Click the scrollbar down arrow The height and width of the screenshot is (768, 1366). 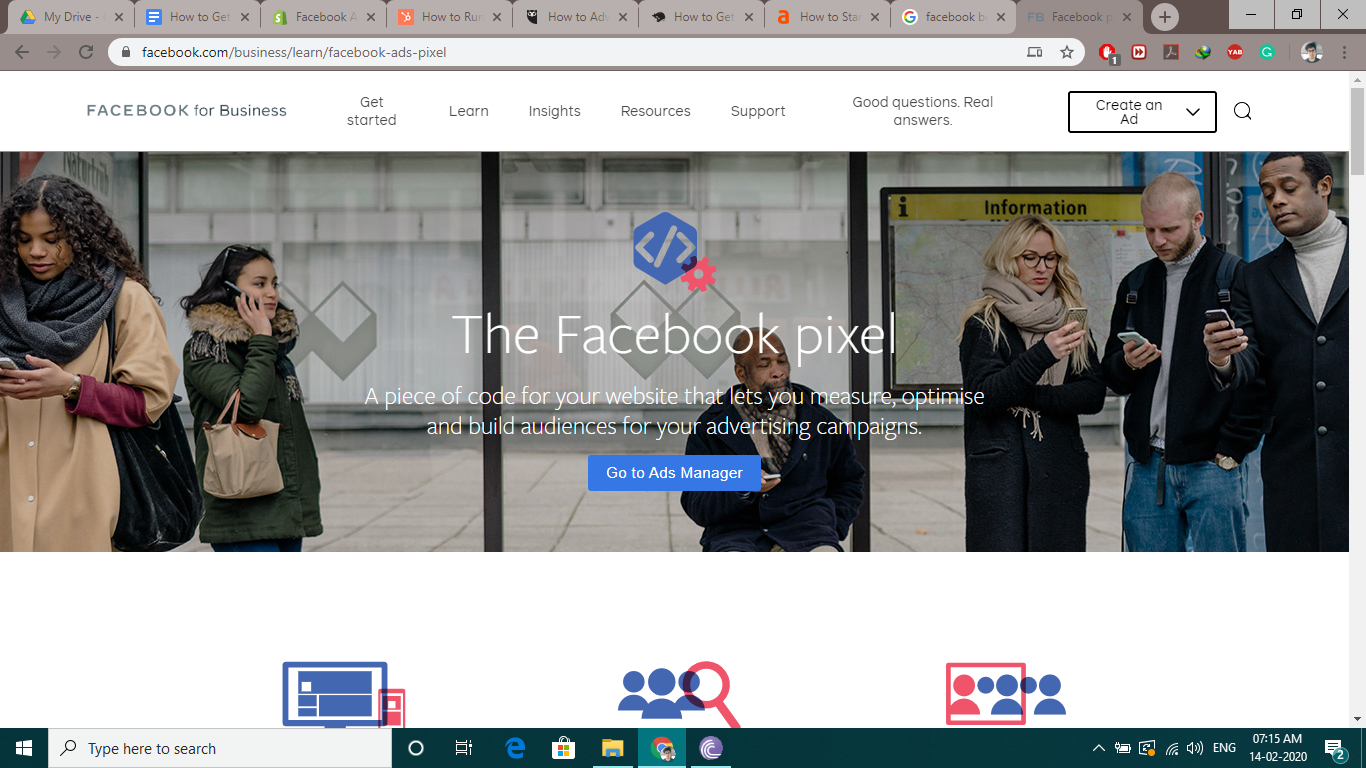pyautogui.click(x=1357, y=718)
